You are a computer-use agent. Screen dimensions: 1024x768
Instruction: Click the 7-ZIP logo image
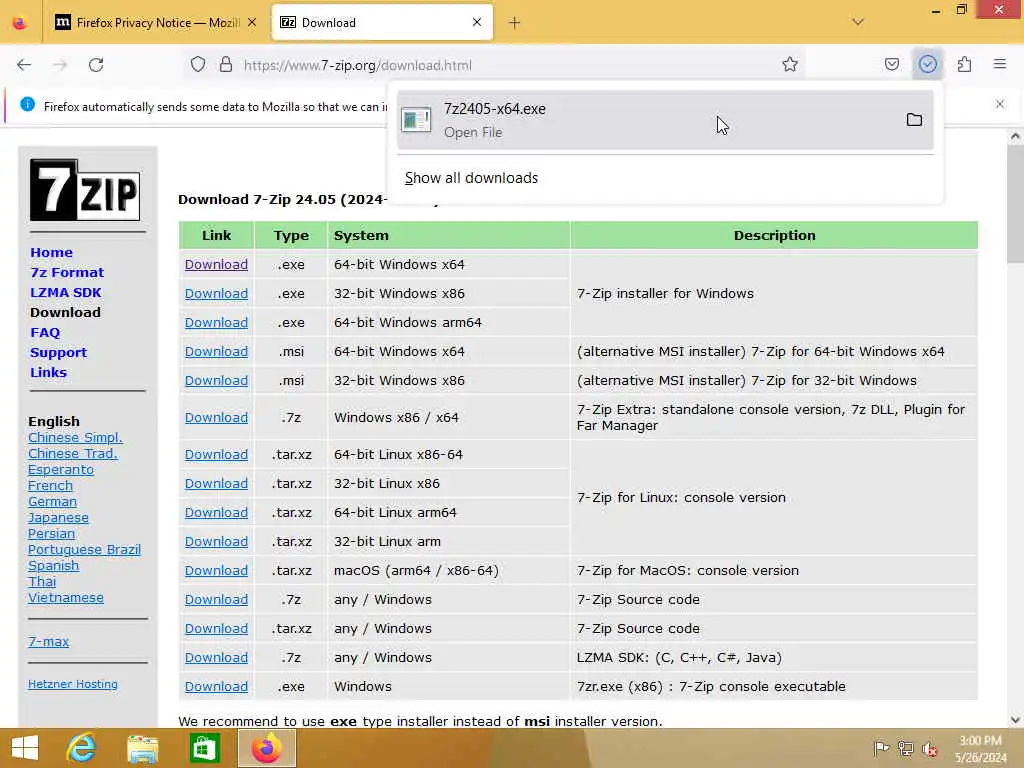85,190
